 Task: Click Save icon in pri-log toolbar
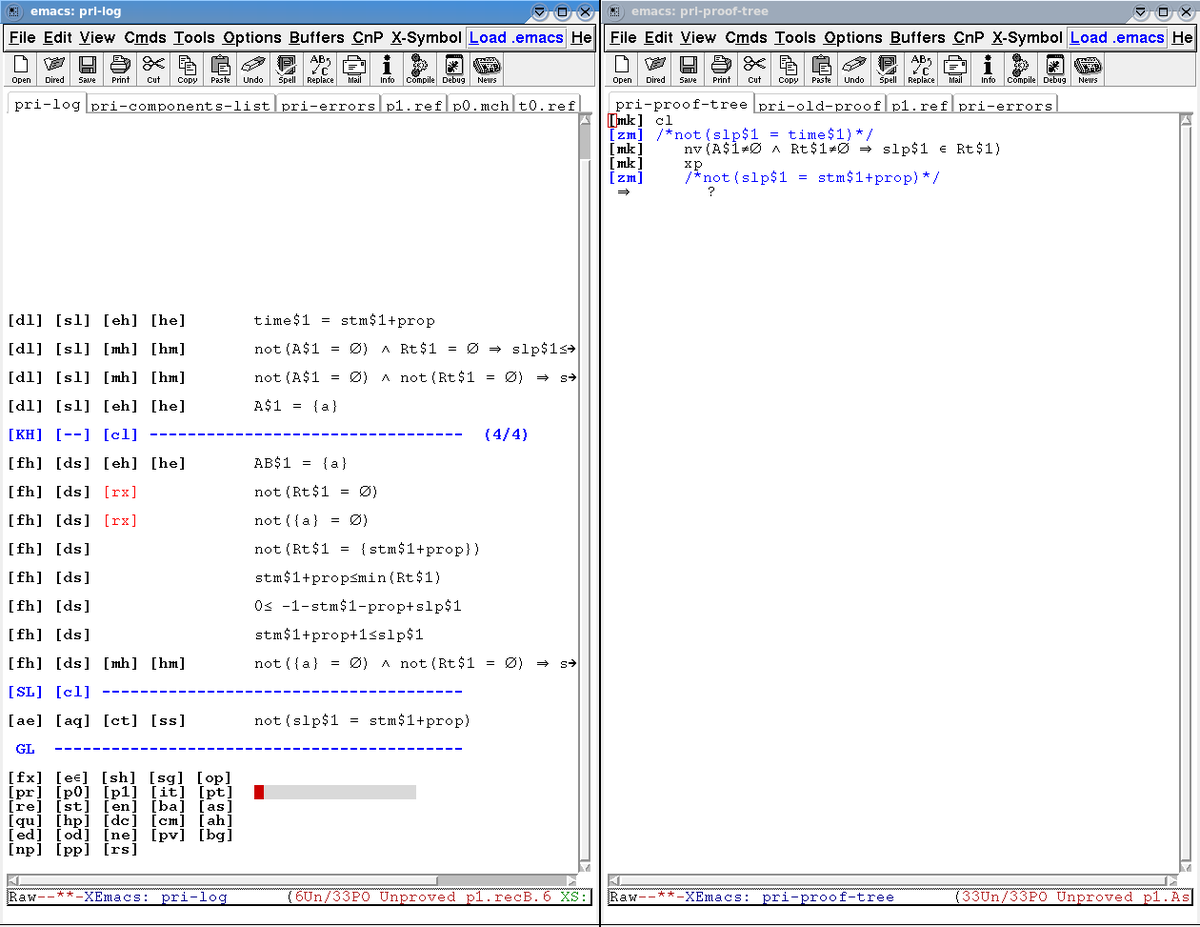tap(88, 68)
